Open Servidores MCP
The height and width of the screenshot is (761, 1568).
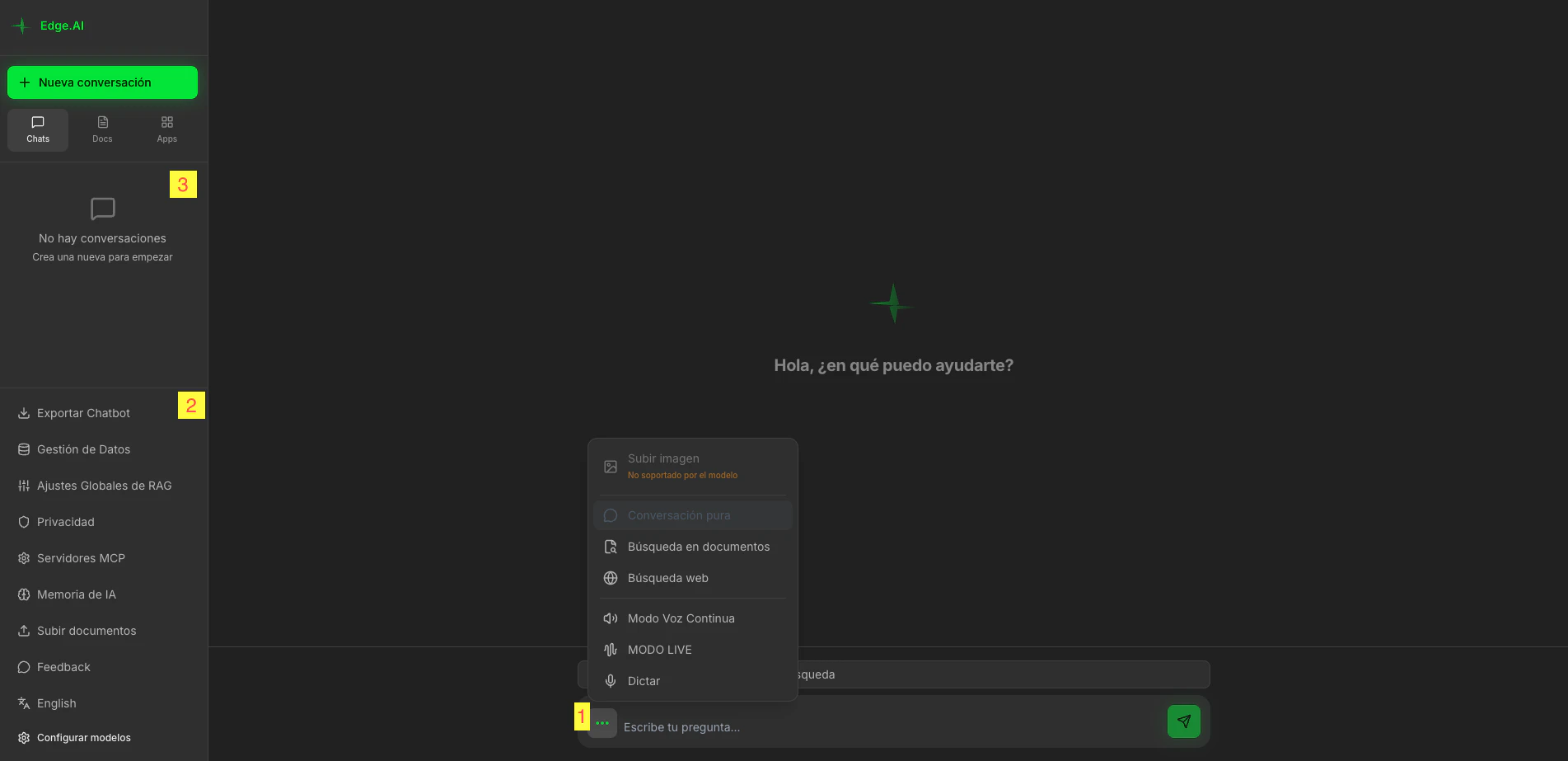[104, 558]
